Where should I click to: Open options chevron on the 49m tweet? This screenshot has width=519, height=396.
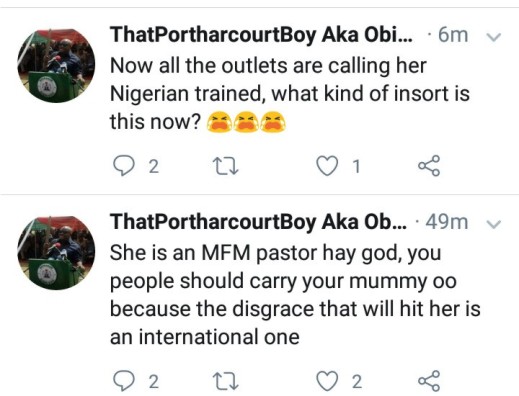[494, 224]
